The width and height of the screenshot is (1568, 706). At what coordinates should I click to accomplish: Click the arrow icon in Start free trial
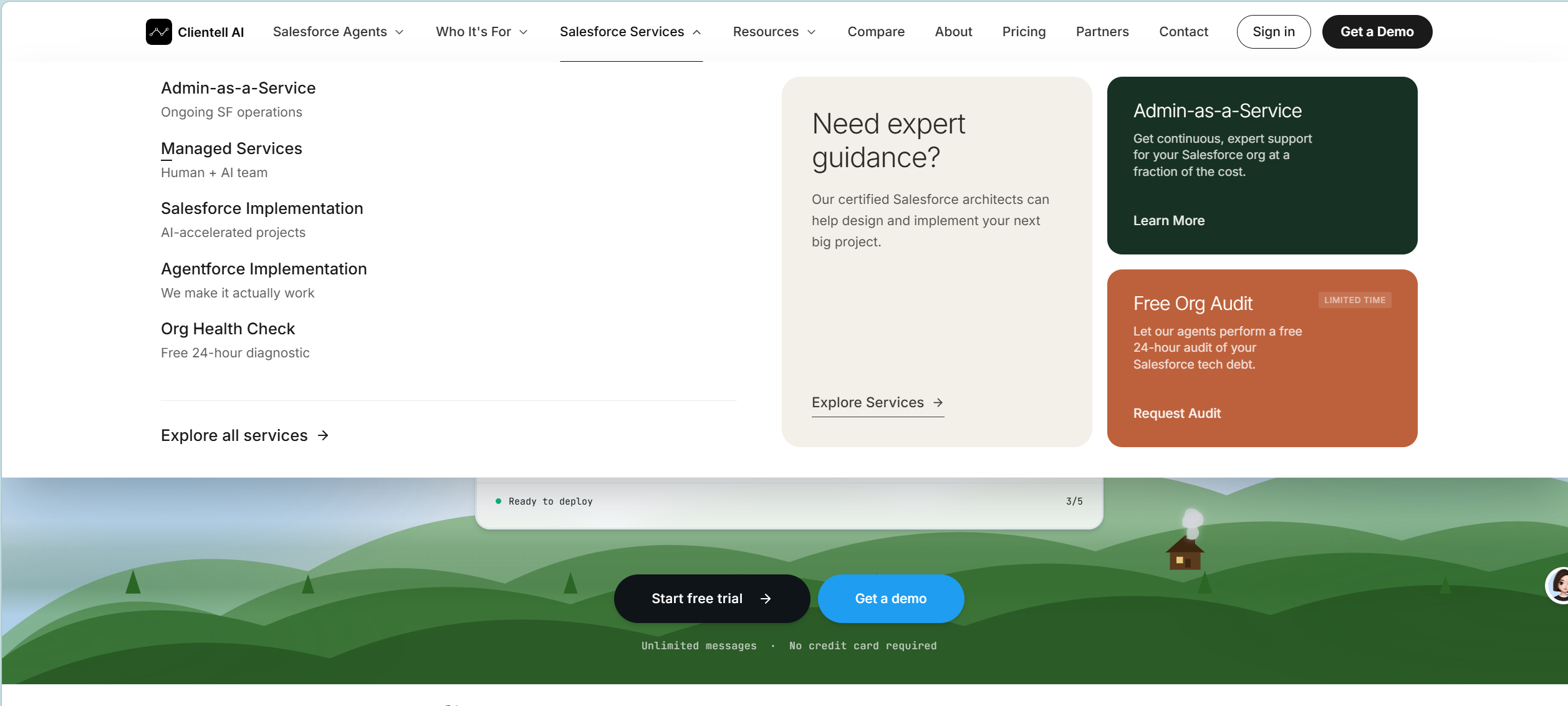click(766, 599)
